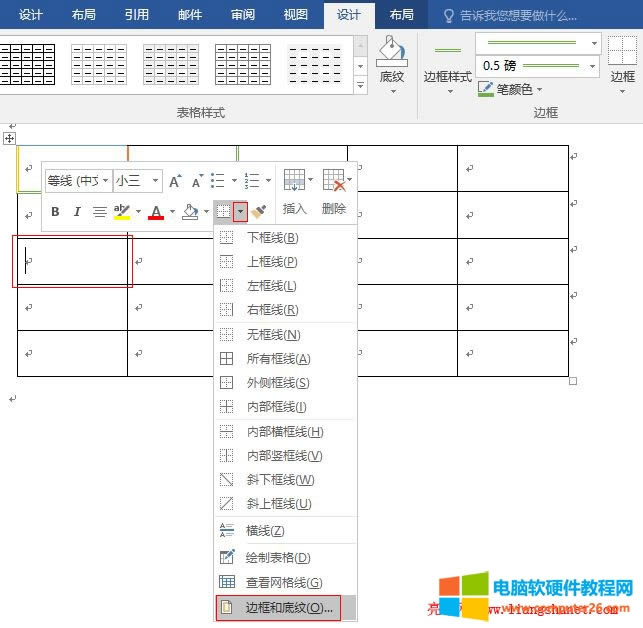Expand the table styles gallery
Screen dimensions: 643x628
pos(360,86)
